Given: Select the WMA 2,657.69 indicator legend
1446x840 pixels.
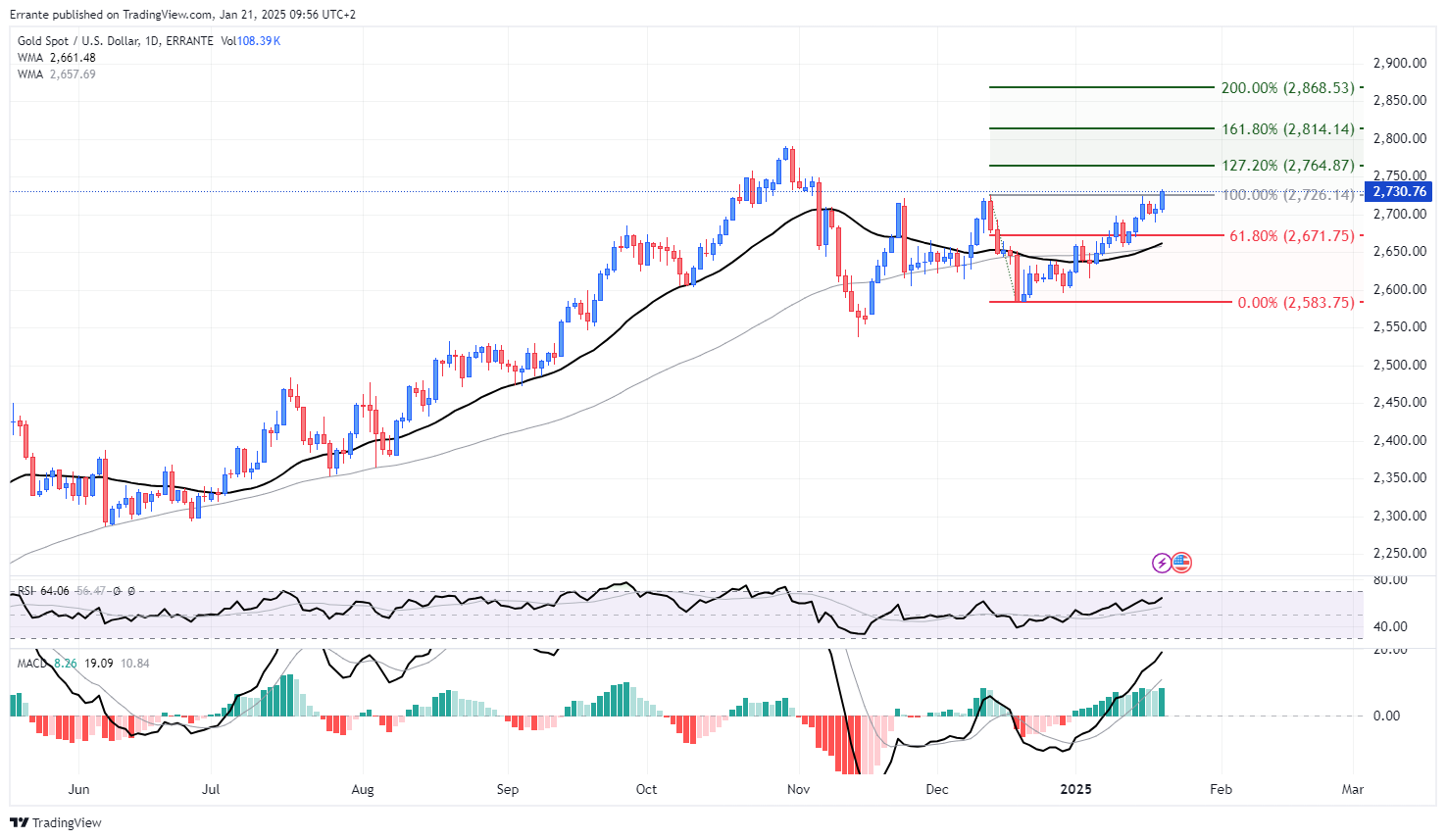Looking at the screenshot, I should pyautogui.click(x=57, y=74).
